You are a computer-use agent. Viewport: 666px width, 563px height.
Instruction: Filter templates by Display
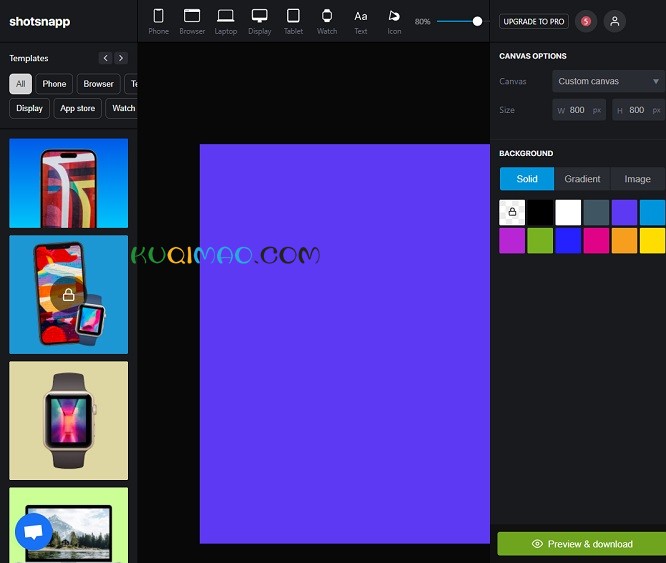(29, 108)
